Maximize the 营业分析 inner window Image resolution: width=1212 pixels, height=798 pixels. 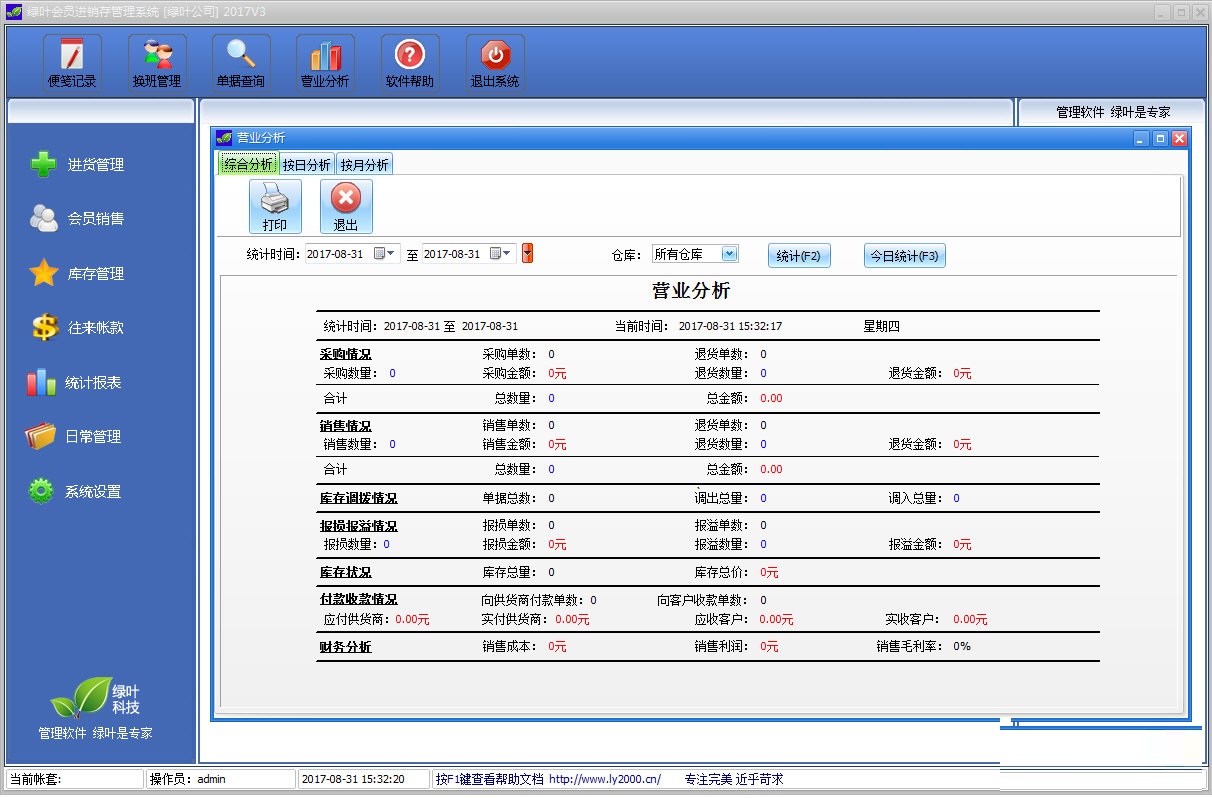click(1160, 139)
